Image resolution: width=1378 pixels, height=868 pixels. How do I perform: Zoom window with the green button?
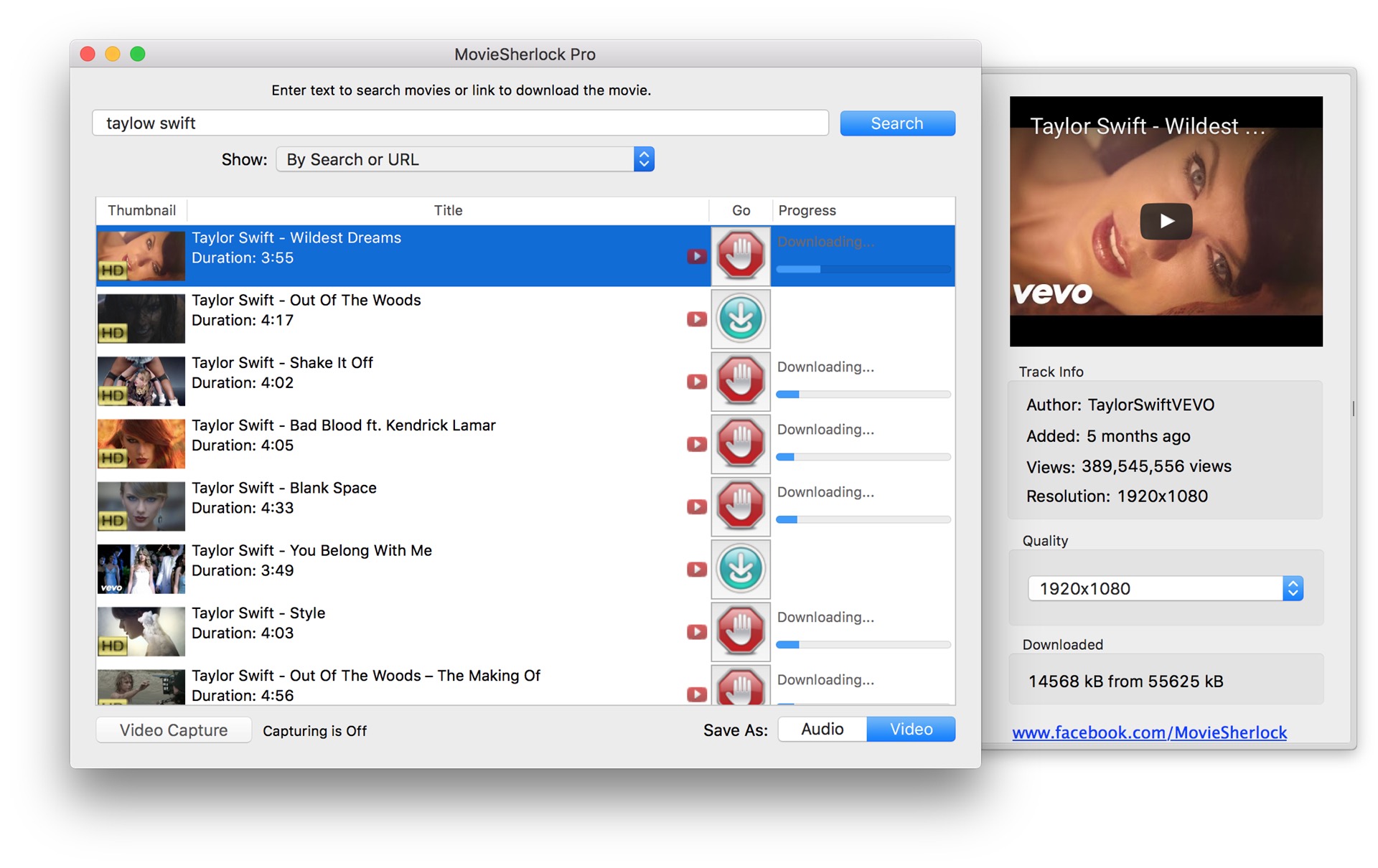(138, 54)
